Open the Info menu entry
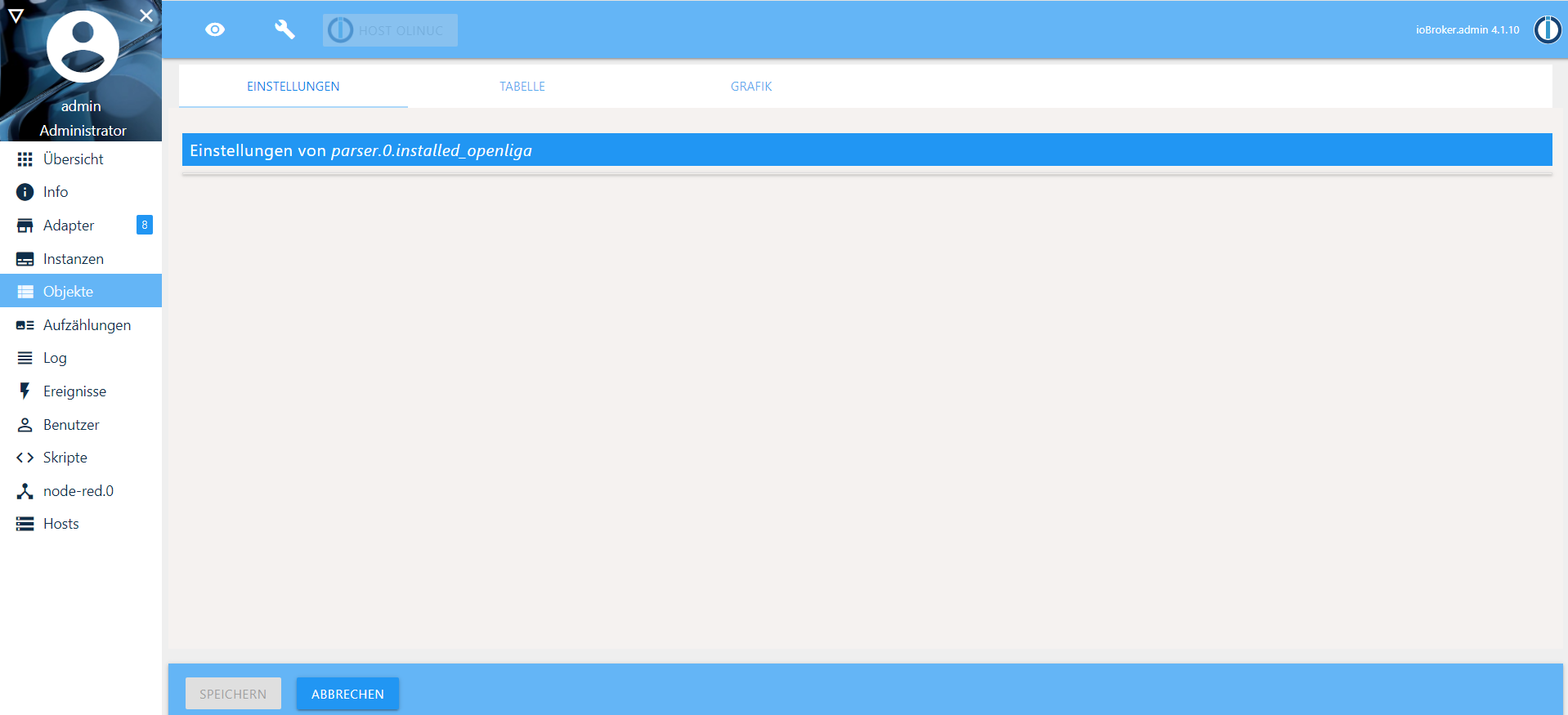 (81, 192)
